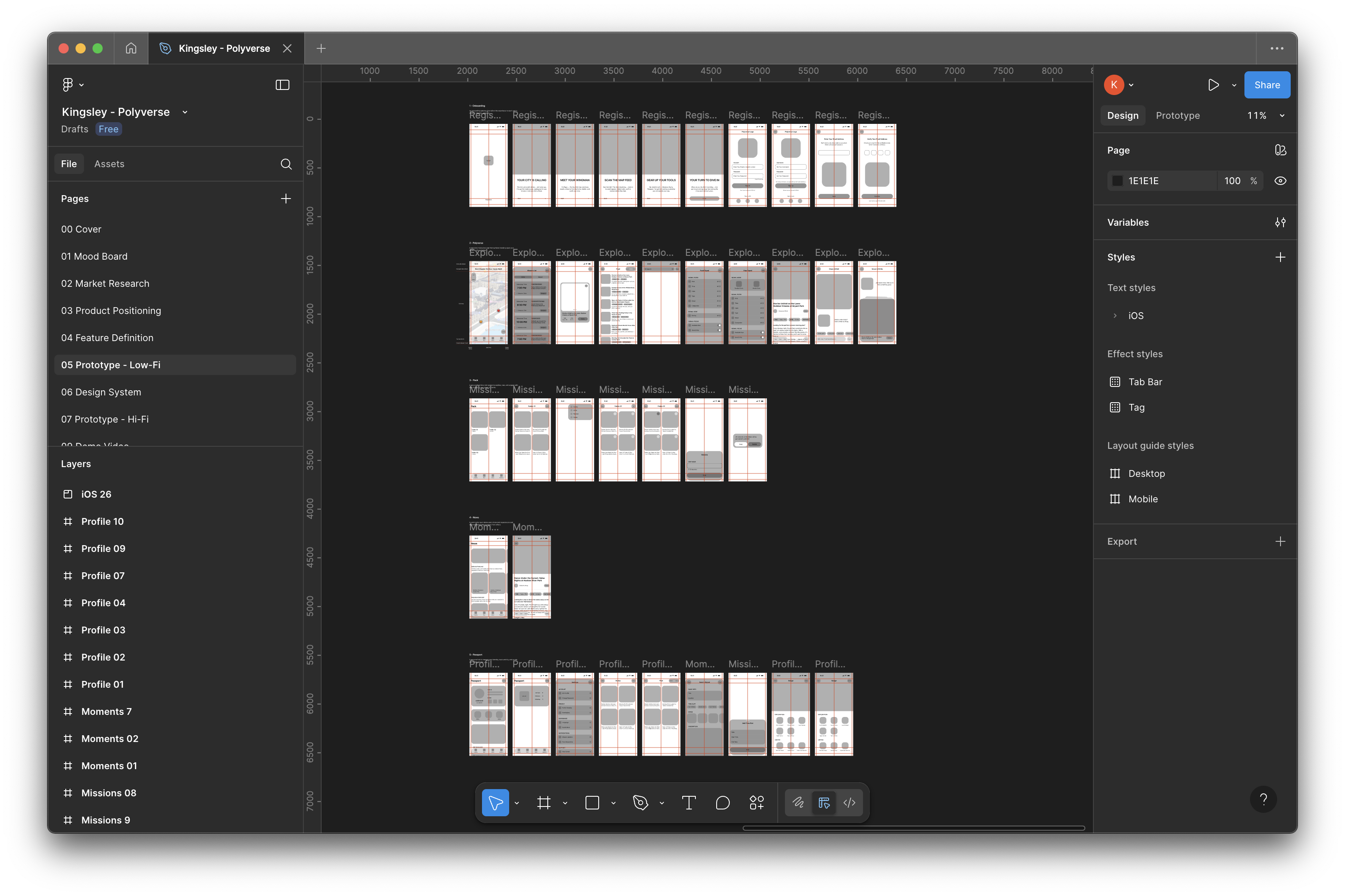This screenshot has width=1345, height=896.
Task: Toggle page background visibility eye icon
Action: [x=1280, y=181]
